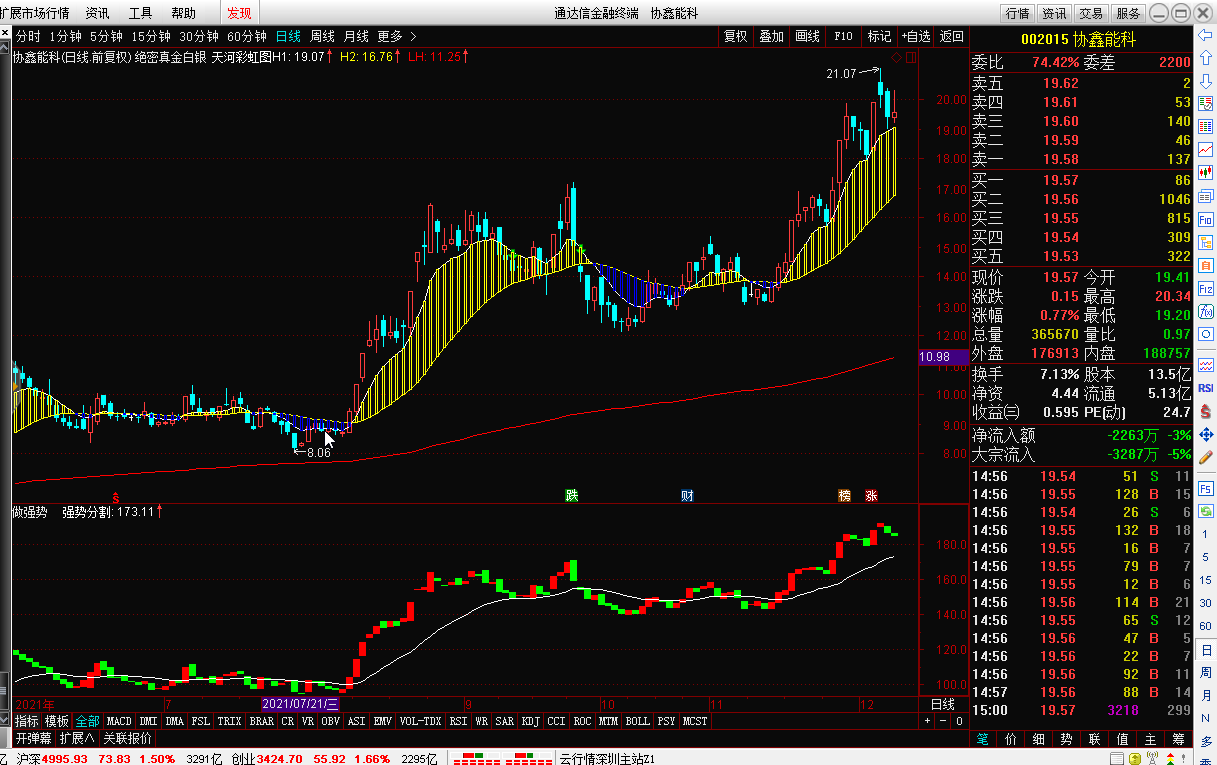Switch to the 交易 top tab
The height and width of the screenshot is (765, 1217).
[x=1091, y=13]
